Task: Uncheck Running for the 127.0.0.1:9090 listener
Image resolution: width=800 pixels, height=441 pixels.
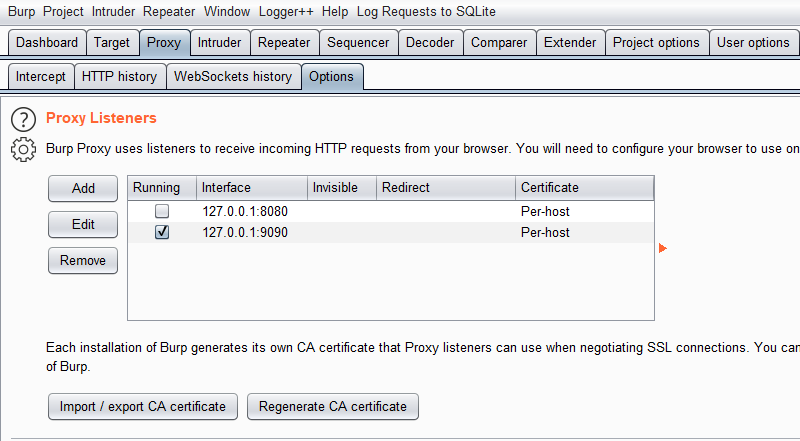Action: (162, 232)
